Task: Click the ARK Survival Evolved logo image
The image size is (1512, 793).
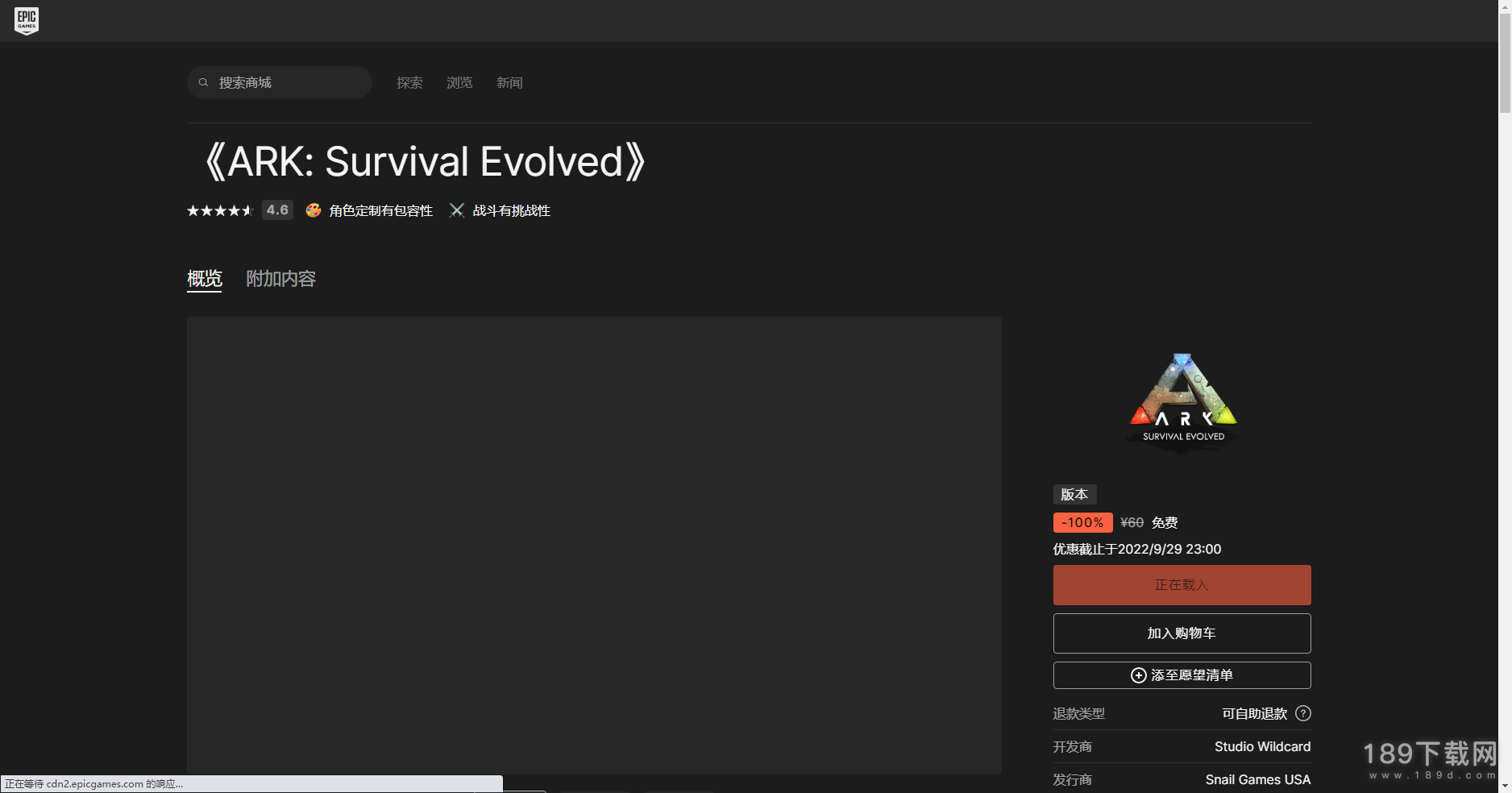Action: pos(1182,401)
